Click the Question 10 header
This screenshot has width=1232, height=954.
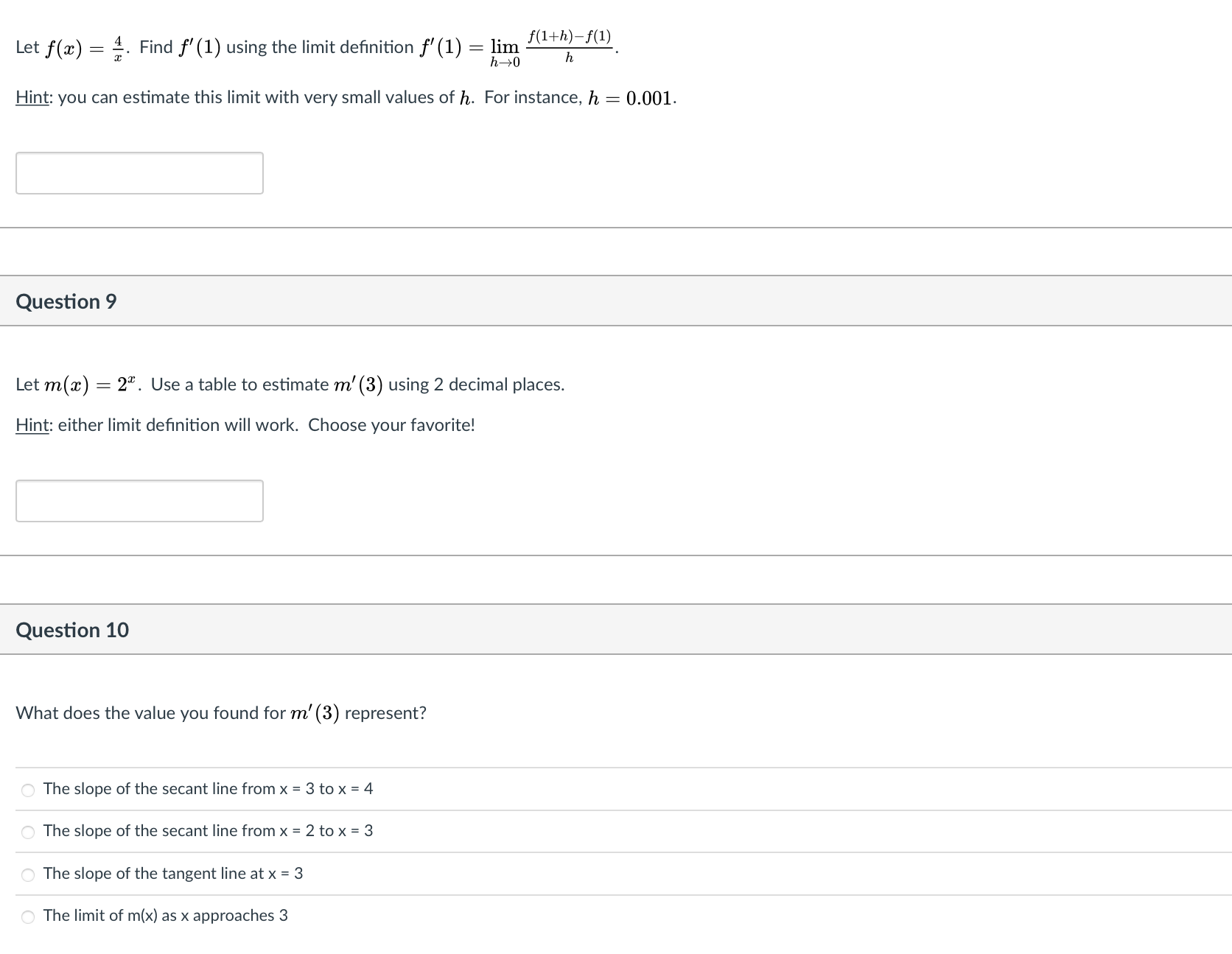tap(72, 630)
